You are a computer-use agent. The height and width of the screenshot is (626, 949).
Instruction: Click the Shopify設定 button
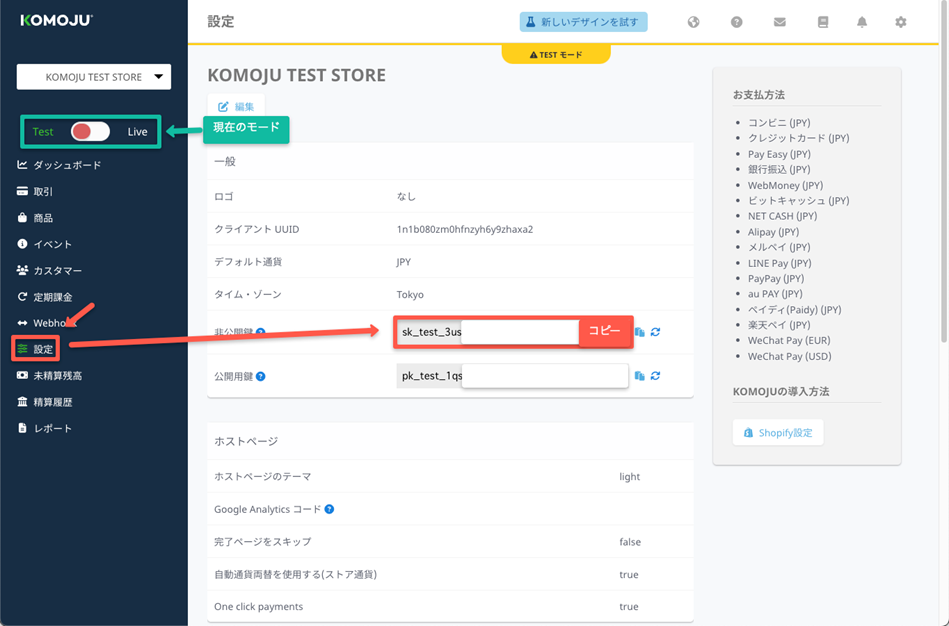[778, 433]
